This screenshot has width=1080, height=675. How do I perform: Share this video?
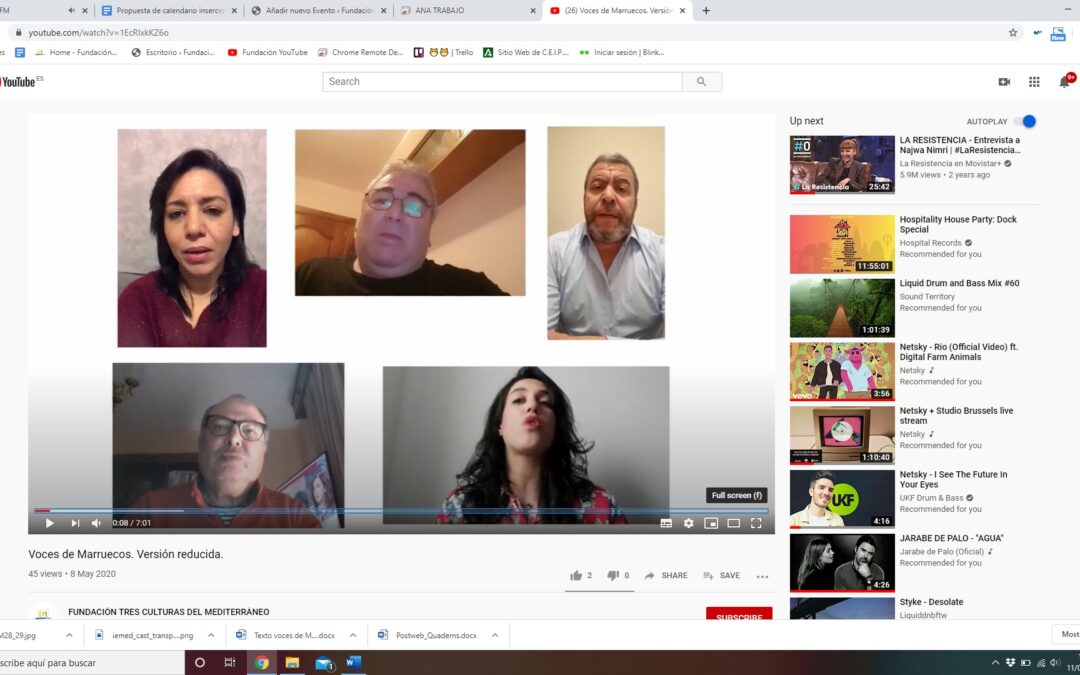coord(666,576)
